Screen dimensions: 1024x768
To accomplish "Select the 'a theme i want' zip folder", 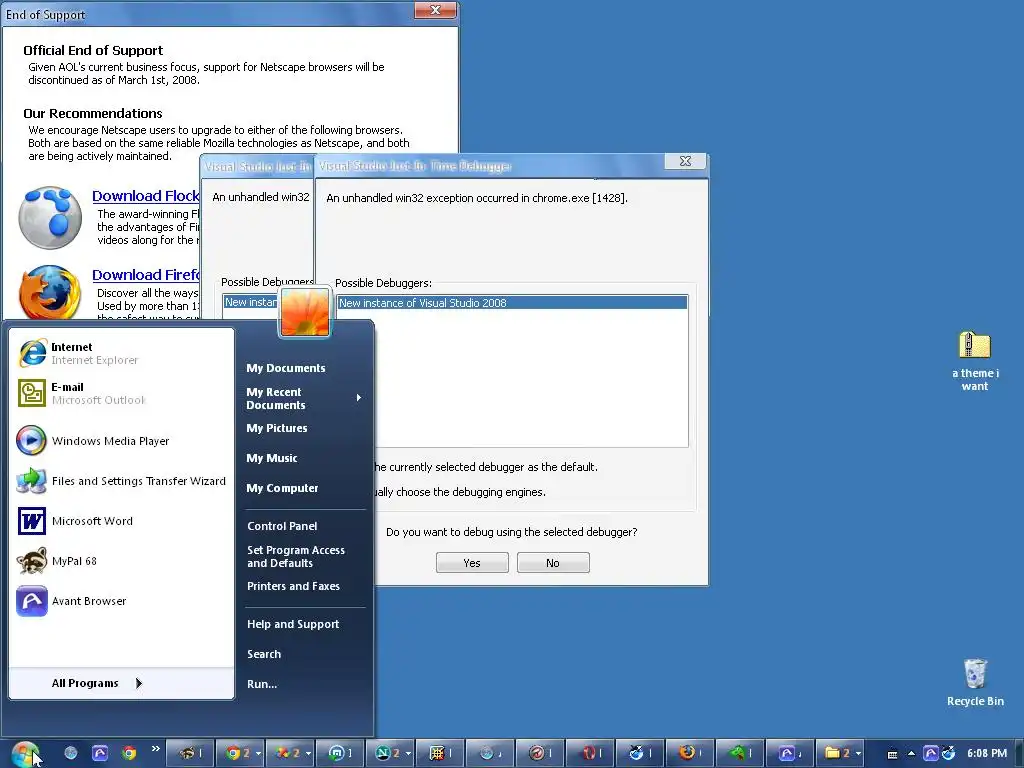I will 974,360.
